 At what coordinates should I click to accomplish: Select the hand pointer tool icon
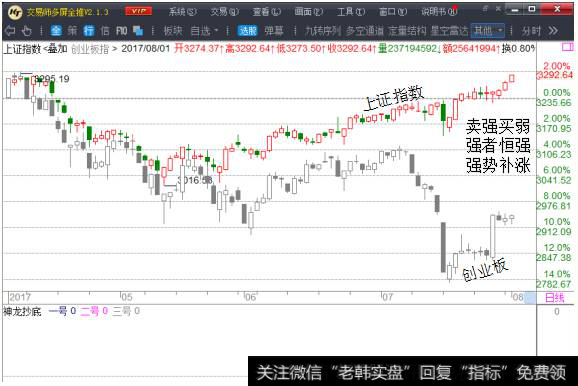pos(27,31)
